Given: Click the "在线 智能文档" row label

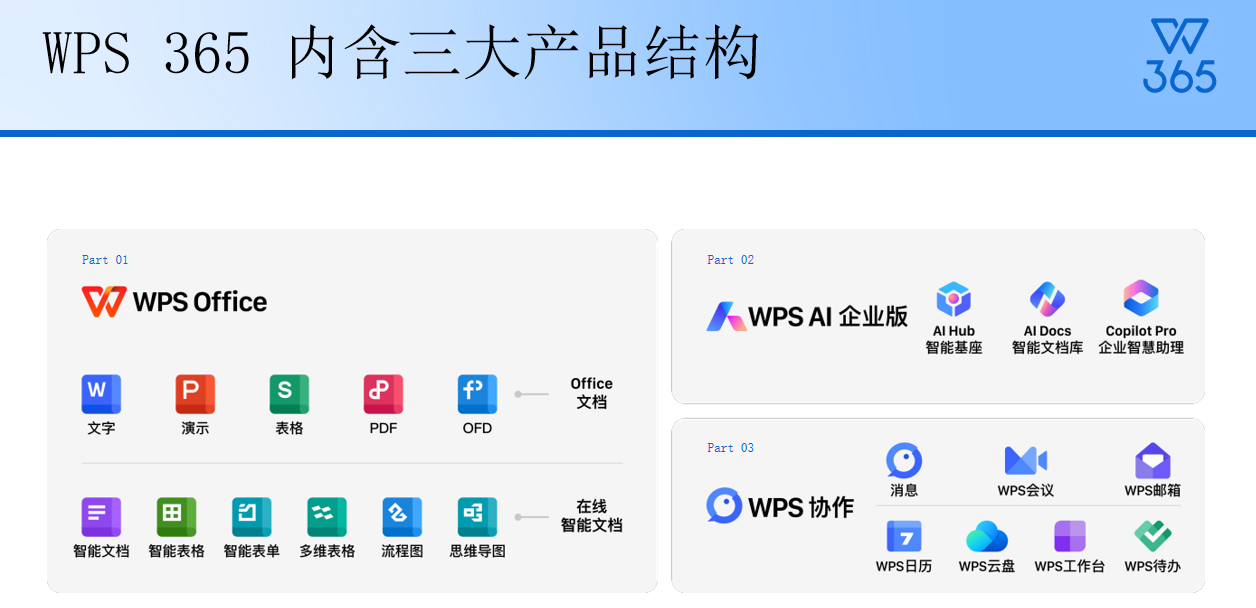Looking at the screenshot, I should [x=592, y=516].
